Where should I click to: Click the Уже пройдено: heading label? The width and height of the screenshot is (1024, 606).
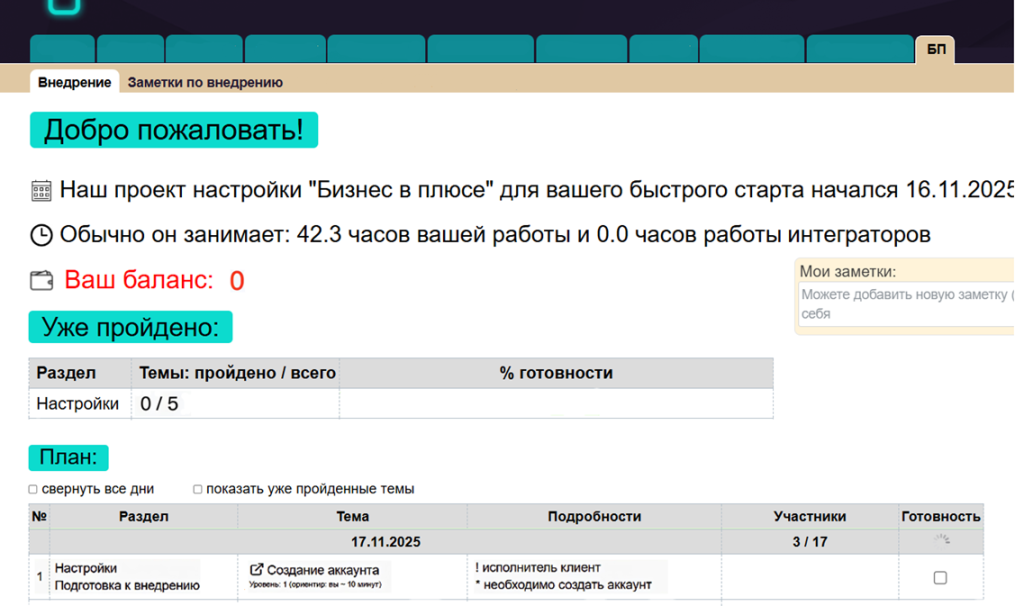point(130,327)
